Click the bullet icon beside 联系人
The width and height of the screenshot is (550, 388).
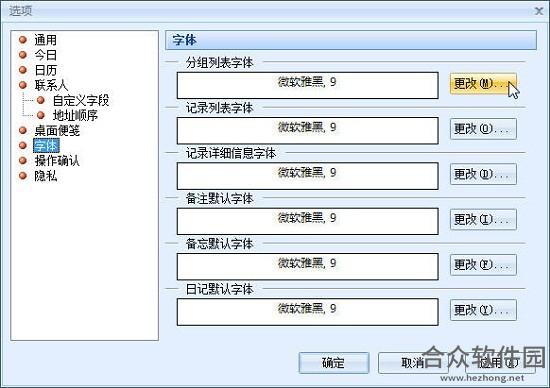(23, 85)
